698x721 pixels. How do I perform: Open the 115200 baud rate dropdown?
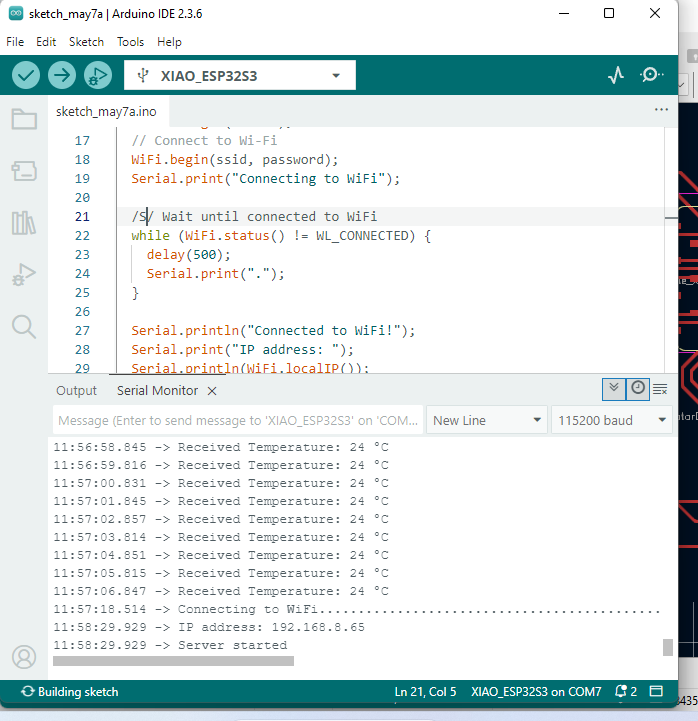[x=612, y=420]
